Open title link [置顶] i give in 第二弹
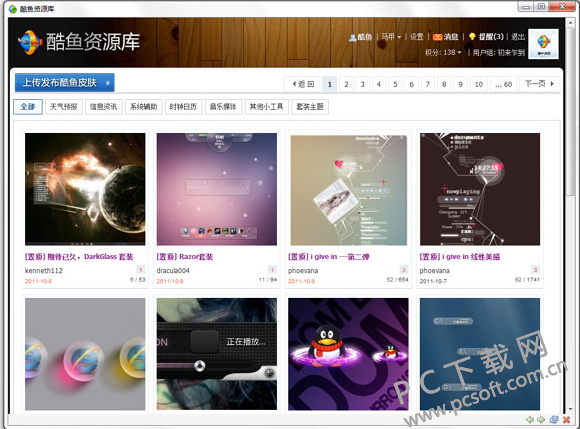The width and height of the screenshot is (580, 429). click(328, 257)
